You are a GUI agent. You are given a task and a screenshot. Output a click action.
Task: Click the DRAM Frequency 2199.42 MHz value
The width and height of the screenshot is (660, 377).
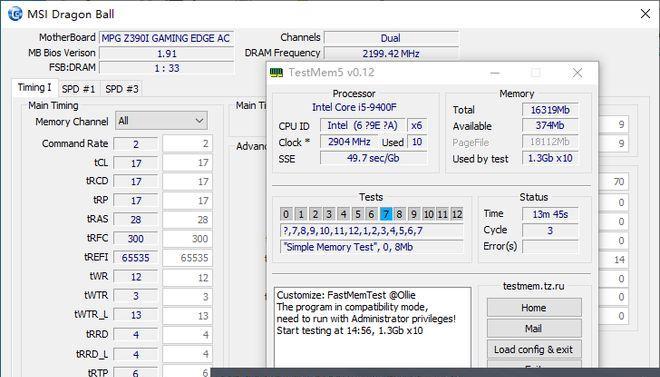point(391,53)
